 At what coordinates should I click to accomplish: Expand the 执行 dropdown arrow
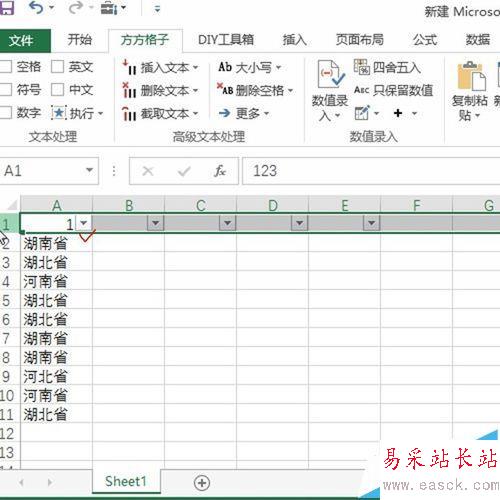click(100, 114)
